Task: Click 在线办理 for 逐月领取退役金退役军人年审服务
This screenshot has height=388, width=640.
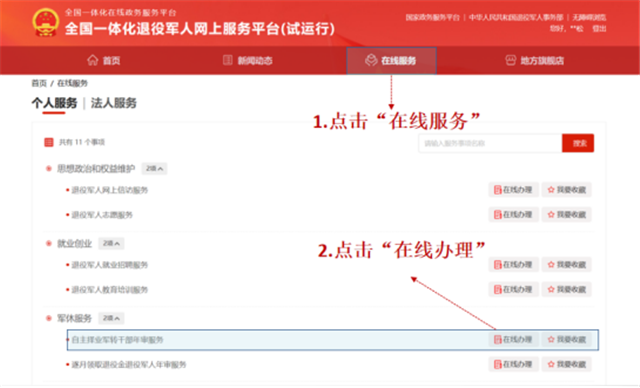Action: click(513, 364)
